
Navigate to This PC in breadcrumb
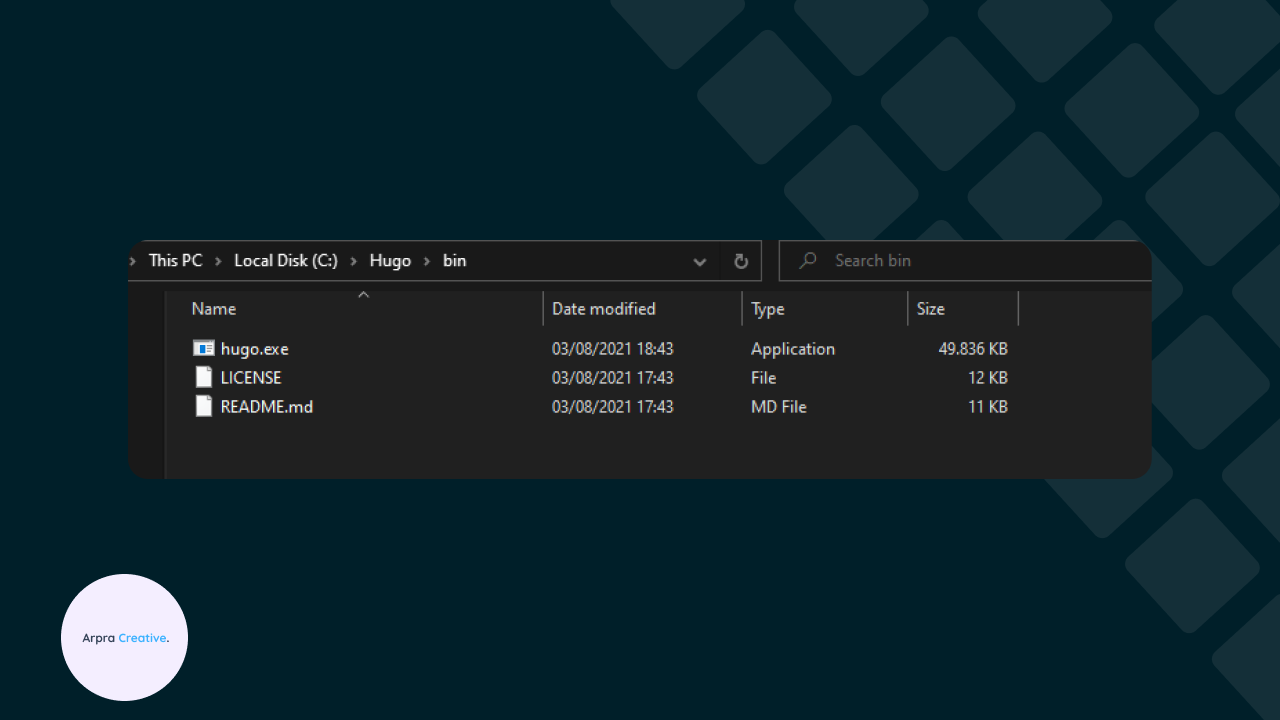pyautogui.click(x=175, y=261)
